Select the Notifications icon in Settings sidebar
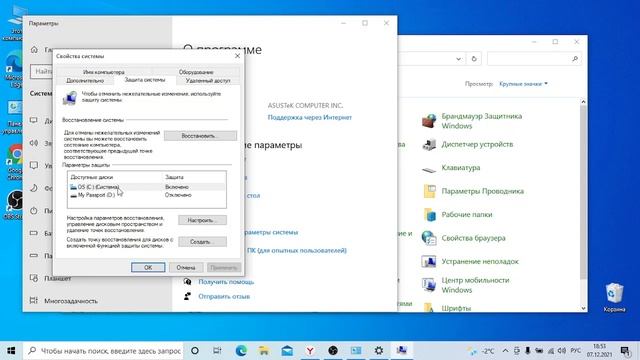The image size is (640, 360). coord(34,165)
